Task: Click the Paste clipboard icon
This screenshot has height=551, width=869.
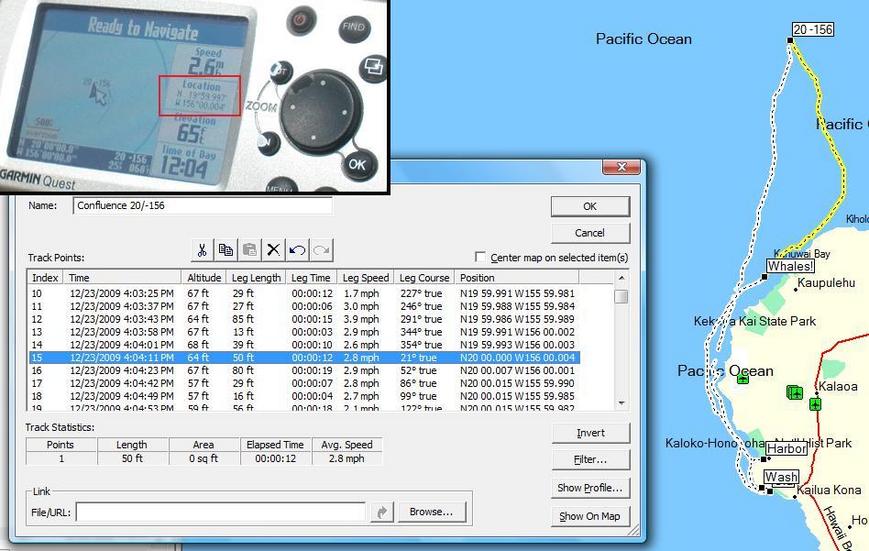Action: click(x=249, y=250)
